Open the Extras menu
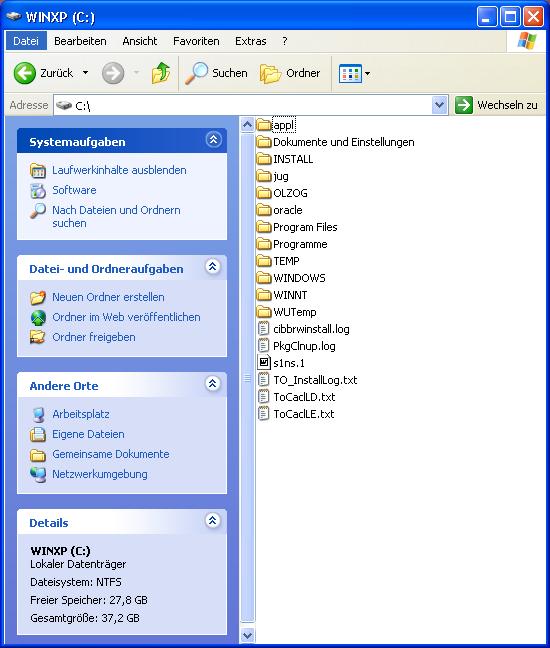550x648 pixels. click(250, 41)
